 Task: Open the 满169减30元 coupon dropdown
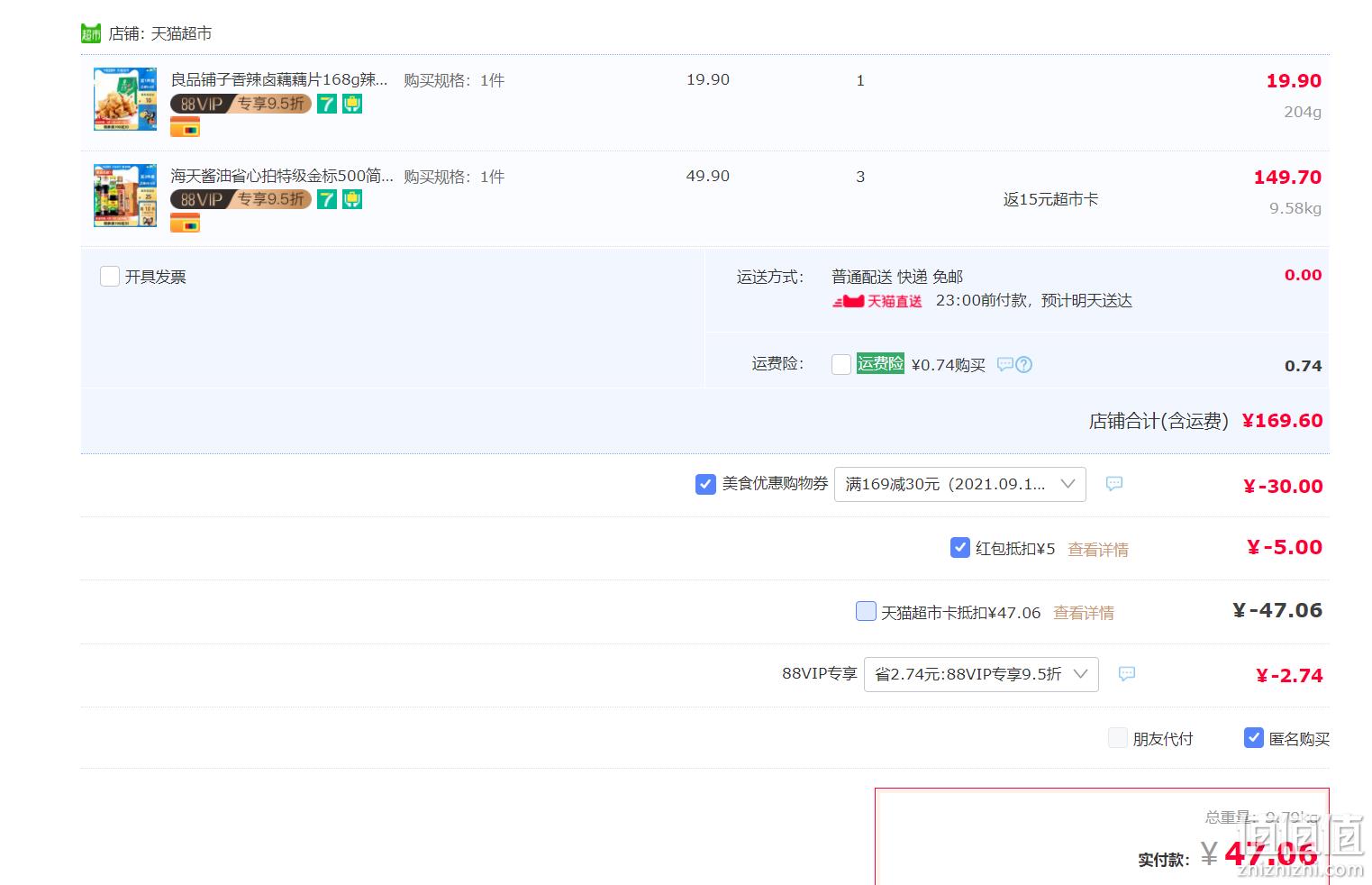click(x=960, y=484)
